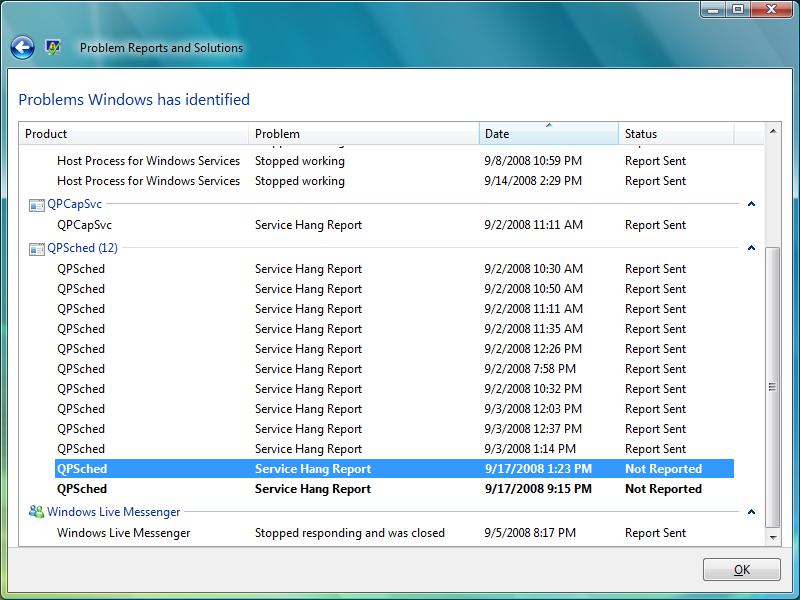Screen dimensions: 800x600
Task: Select QPSched row dated 9/3/2008 1:14 PM
Action: coord(394,449)
